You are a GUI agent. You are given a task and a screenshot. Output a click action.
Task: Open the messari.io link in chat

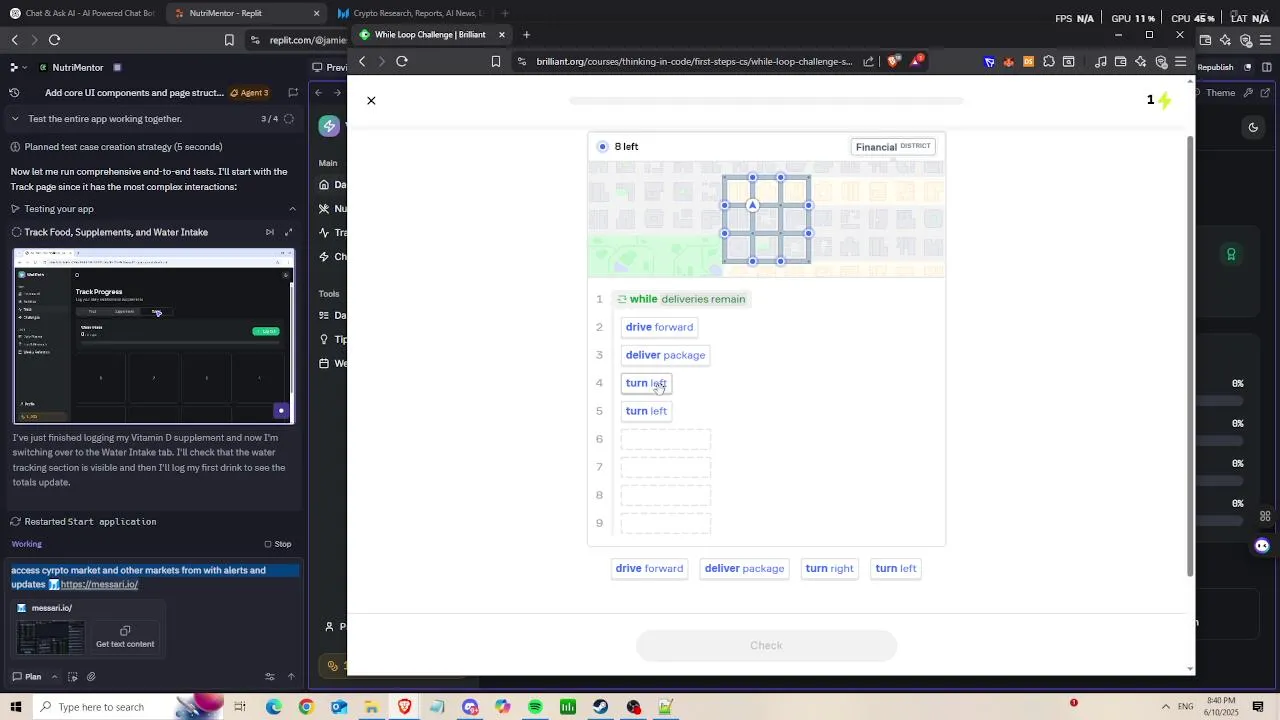99,585
